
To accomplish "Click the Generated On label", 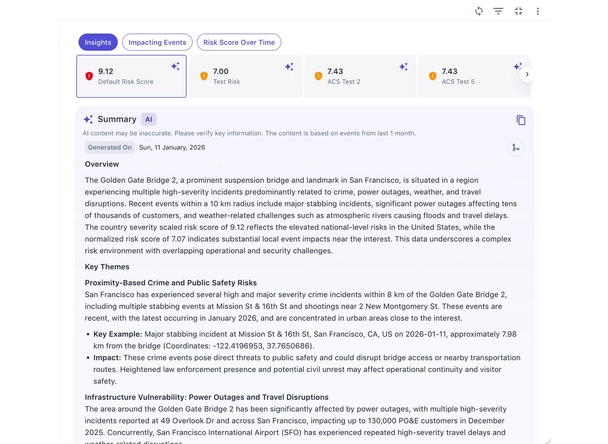I will coord(110,147).
